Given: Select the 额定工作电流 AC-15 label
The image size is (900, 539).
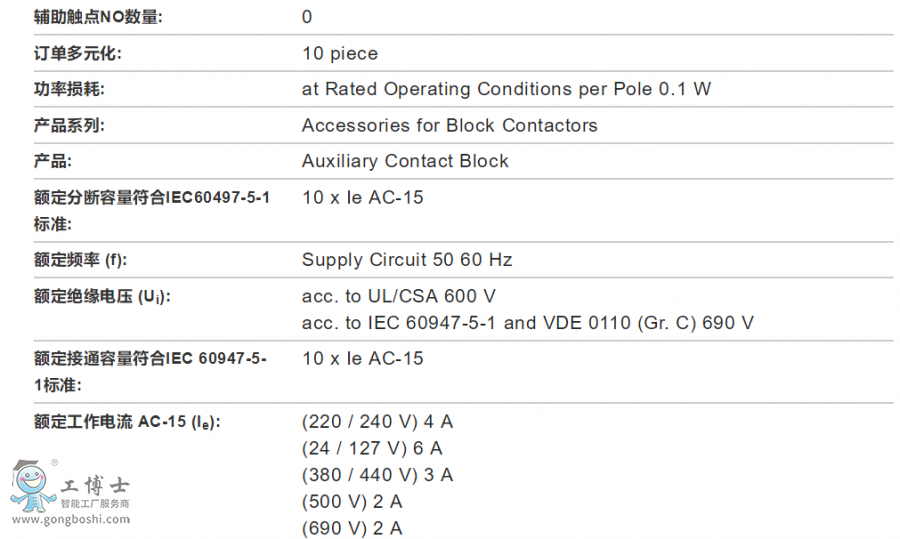Looking at the screenshot, I should pos(127,422).
